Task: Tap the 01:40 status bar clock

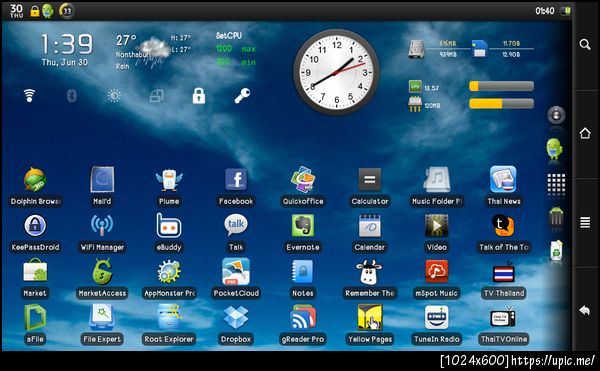Action: pyautogui.click(x=545, y=11)
